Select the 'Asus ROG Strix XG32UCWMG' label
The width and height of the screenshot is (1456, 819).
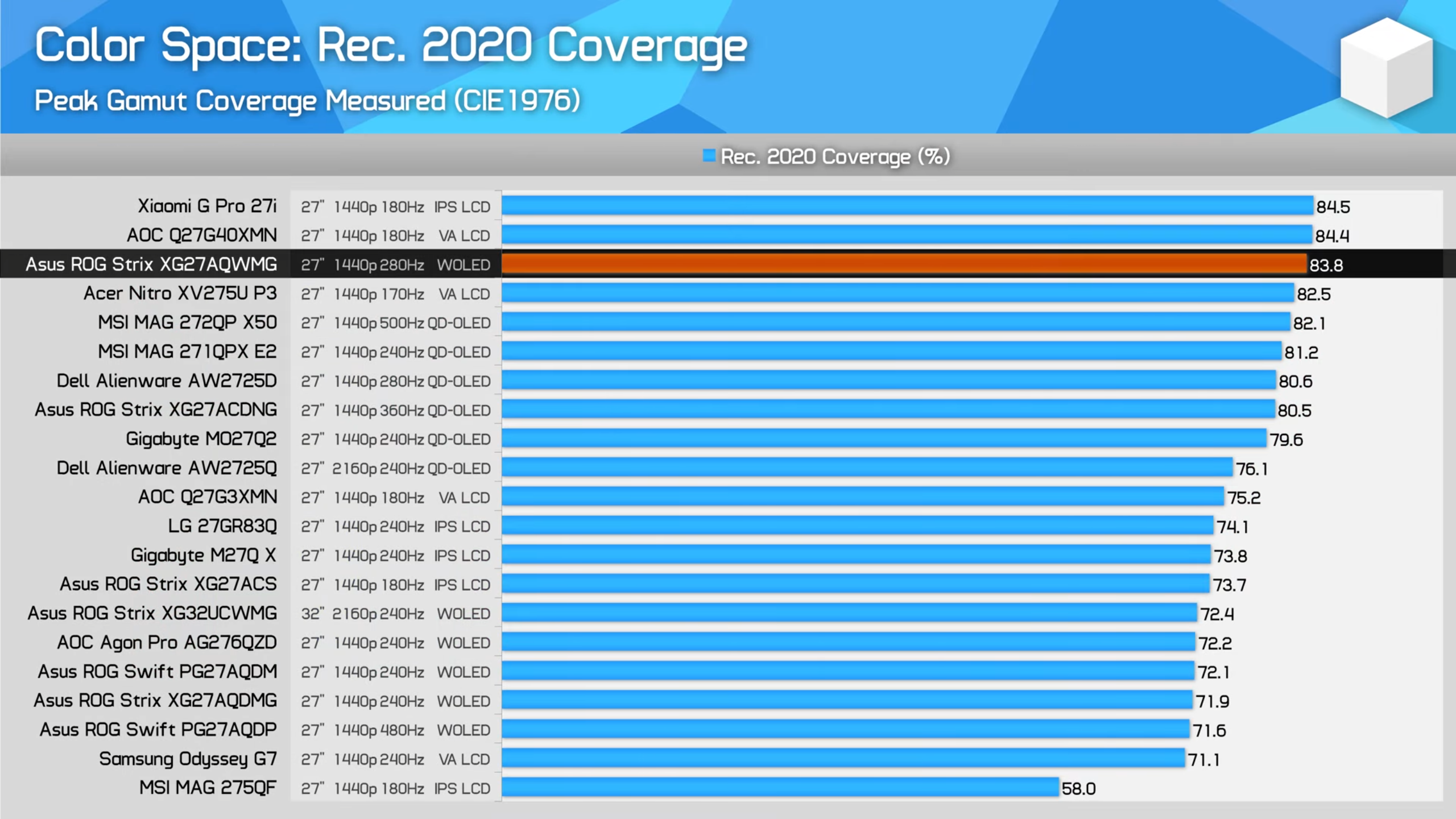coord(152,613)
